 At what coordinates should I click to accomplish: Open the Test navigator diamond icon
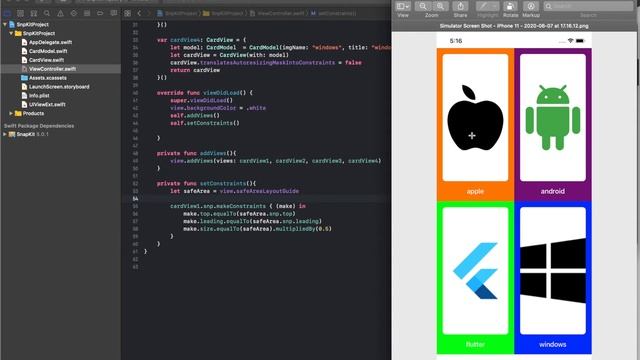point(73,13)
